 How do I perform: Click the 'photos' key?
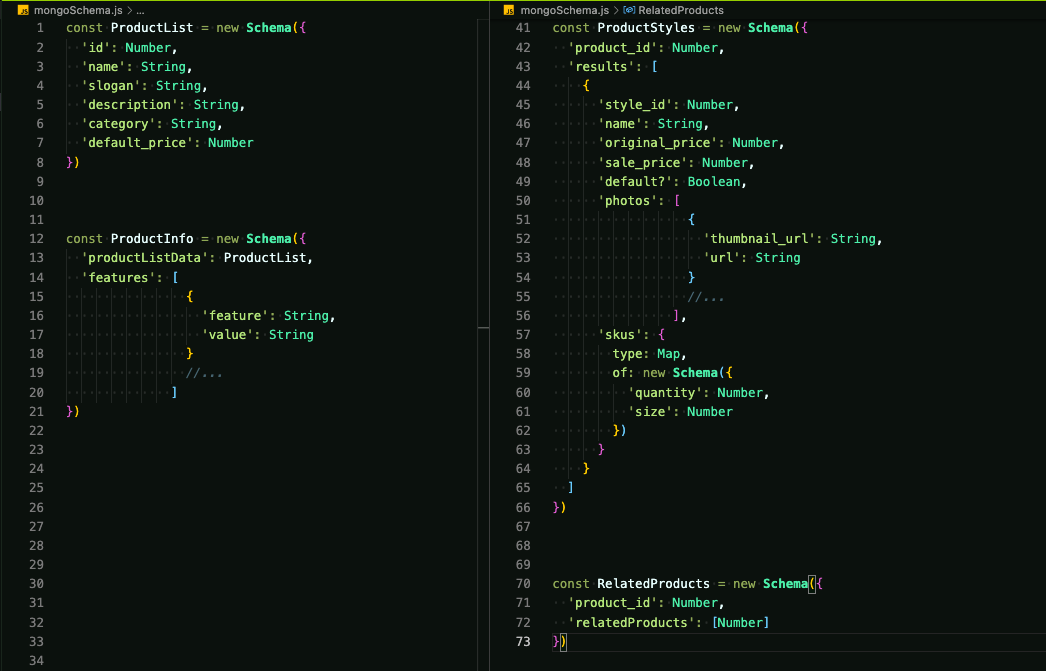click(x=627, y=201)
